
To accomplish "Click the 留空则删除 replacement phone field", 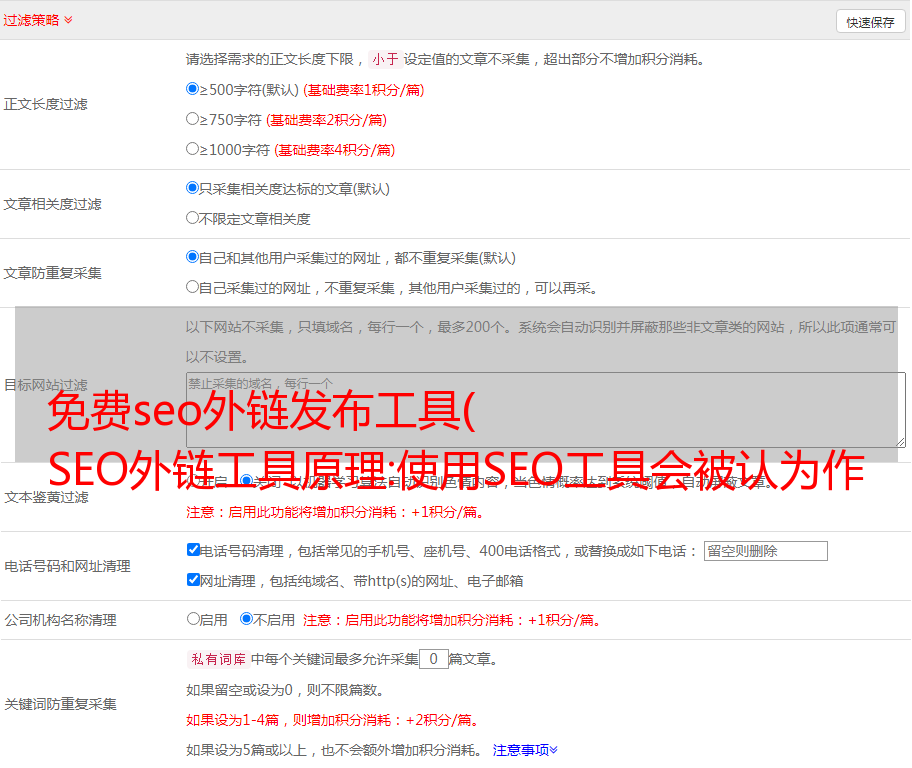I will pos(765,551).
